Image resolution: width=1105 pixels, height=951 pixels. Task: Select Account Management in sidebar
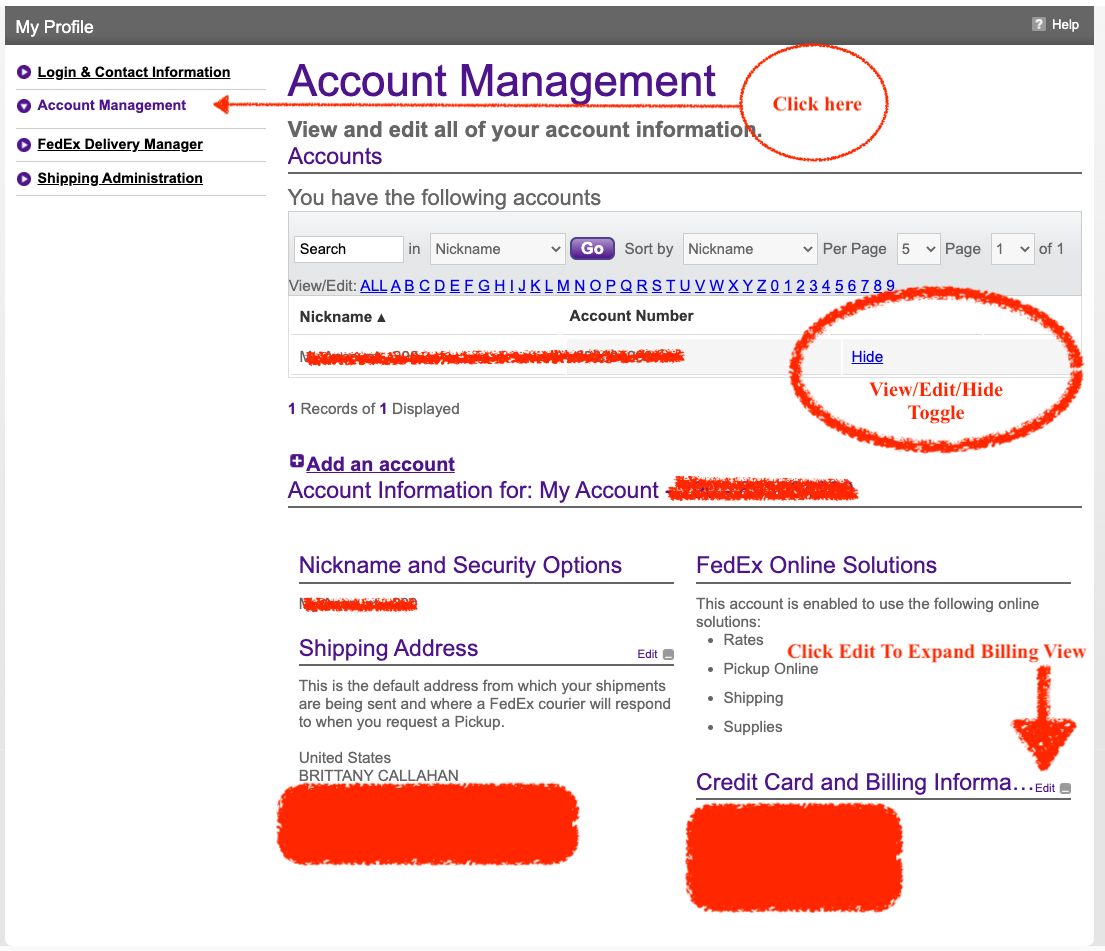pyautogui.click(x=111, y=105)
